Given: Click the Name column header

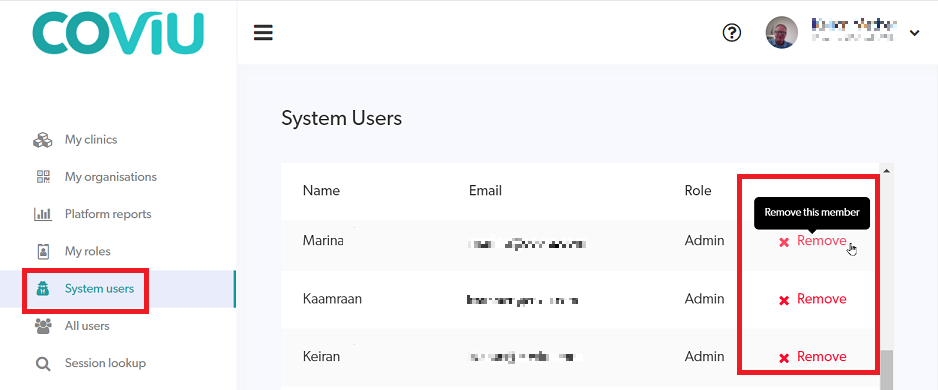Looking at the screenshot, I should click(x=321, y=191).
